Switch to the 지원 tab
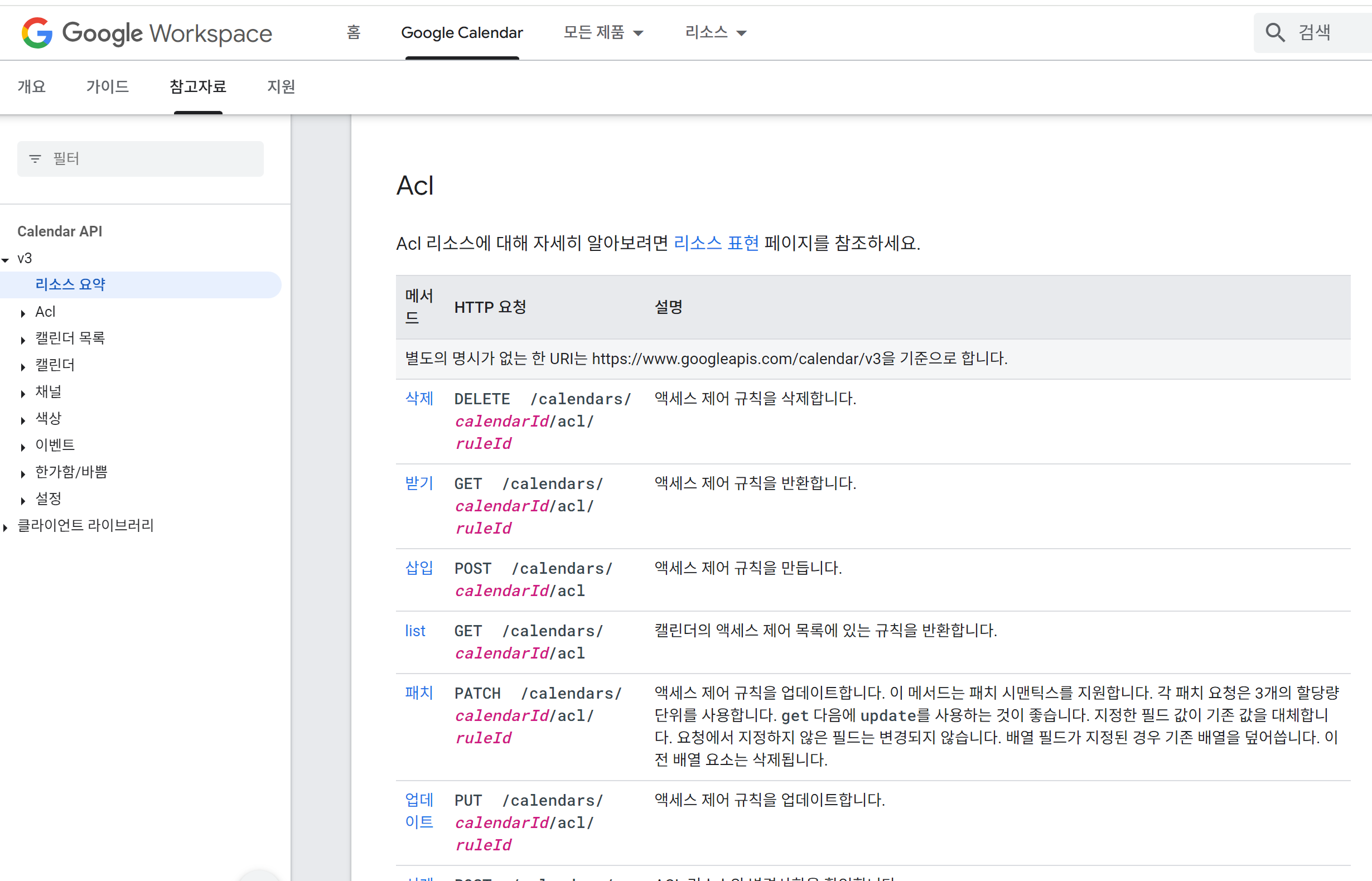 (x=281, y=86)
